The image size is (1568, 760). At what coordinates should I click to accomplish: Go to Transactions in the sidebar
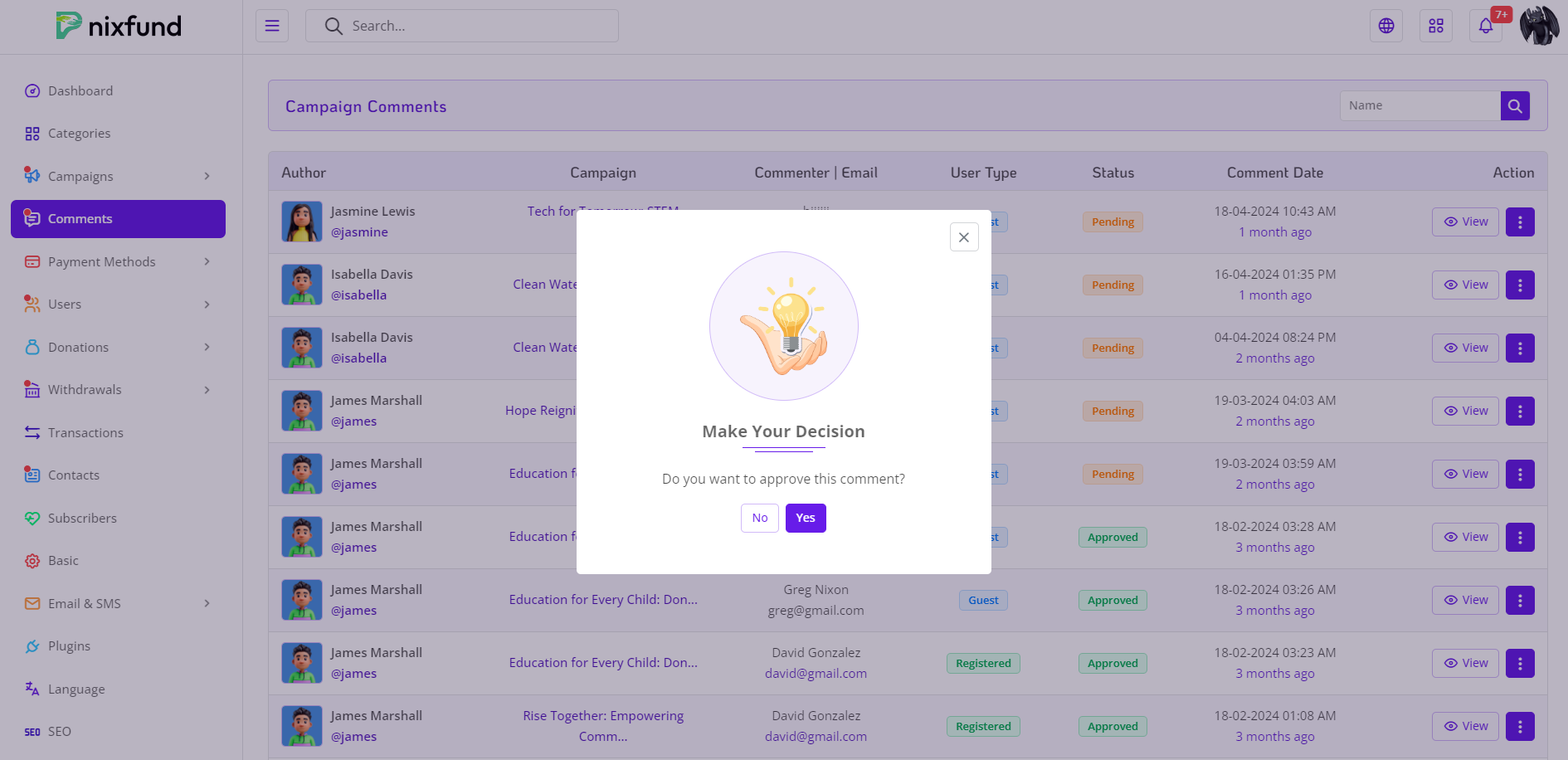85,432
